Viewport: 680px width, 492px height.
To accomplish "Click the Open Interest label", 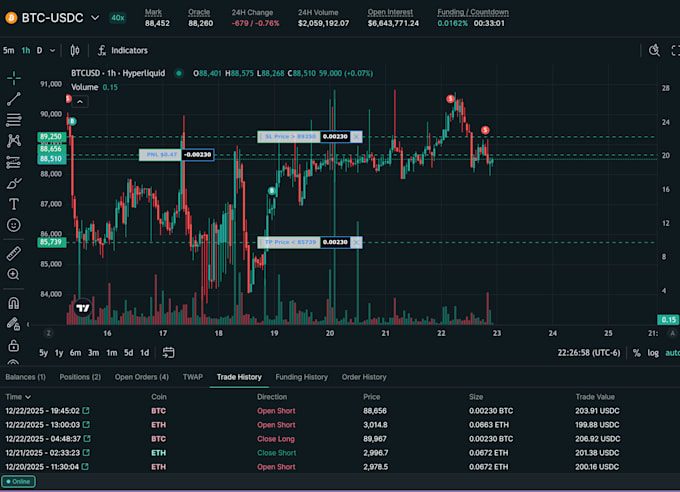I will [390, 12].
